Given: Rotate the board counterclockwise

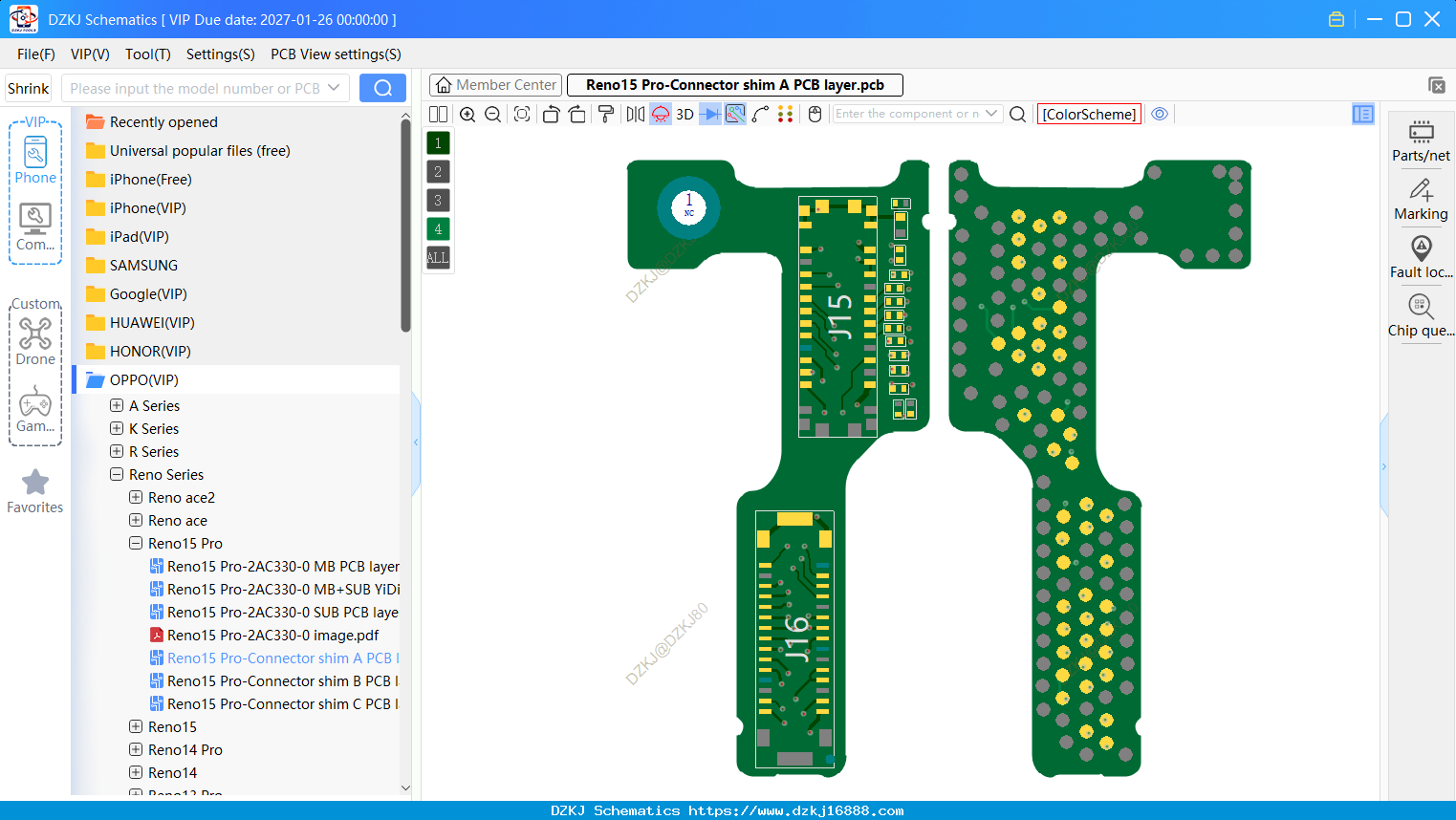Looking at the screenshot, I should click(551, 115).
